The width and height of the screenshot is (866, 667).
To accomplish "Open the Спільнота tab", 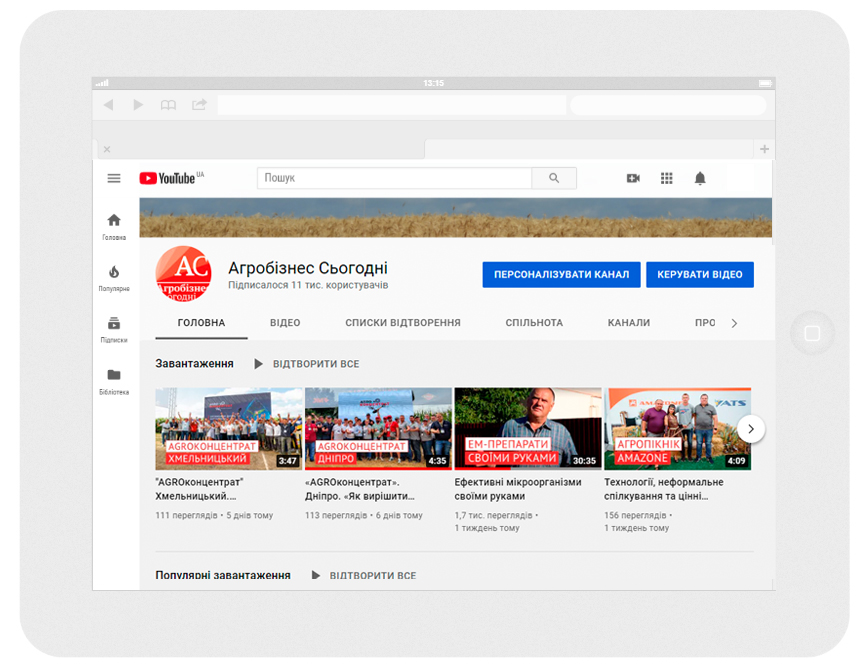I will coord(534,323).
